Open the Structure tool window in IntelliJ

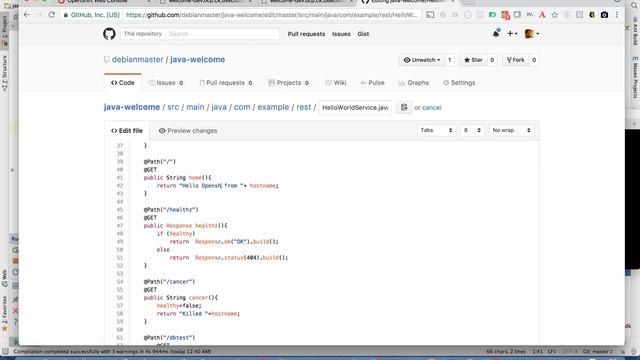click(4, 73)
